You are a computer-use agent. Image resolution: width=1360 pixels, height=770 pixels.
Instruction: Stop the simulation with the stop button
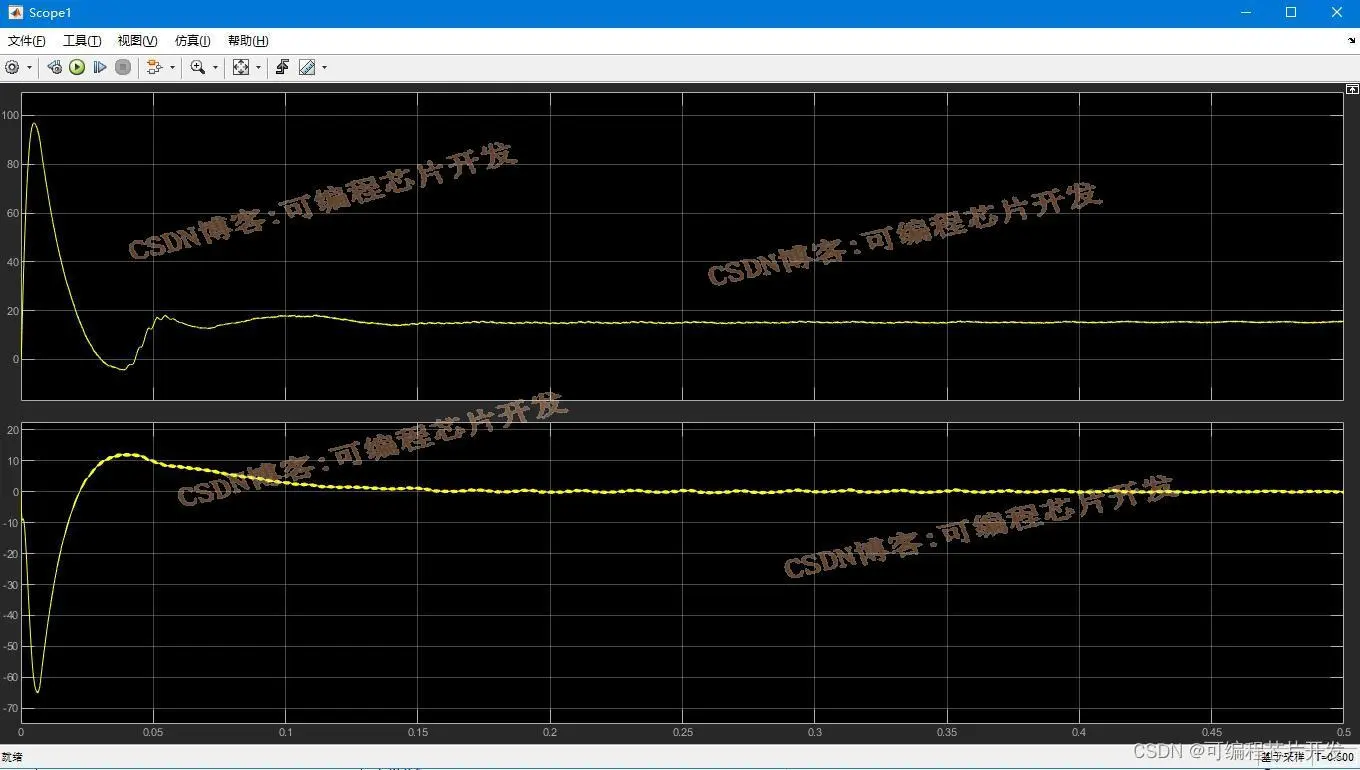pos(123,67)
